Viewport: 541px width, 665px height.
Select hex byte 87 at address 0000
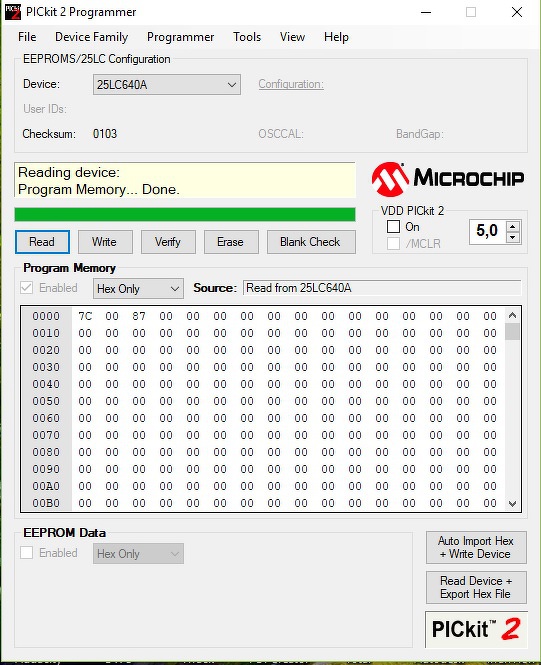[x=139, y=316]
